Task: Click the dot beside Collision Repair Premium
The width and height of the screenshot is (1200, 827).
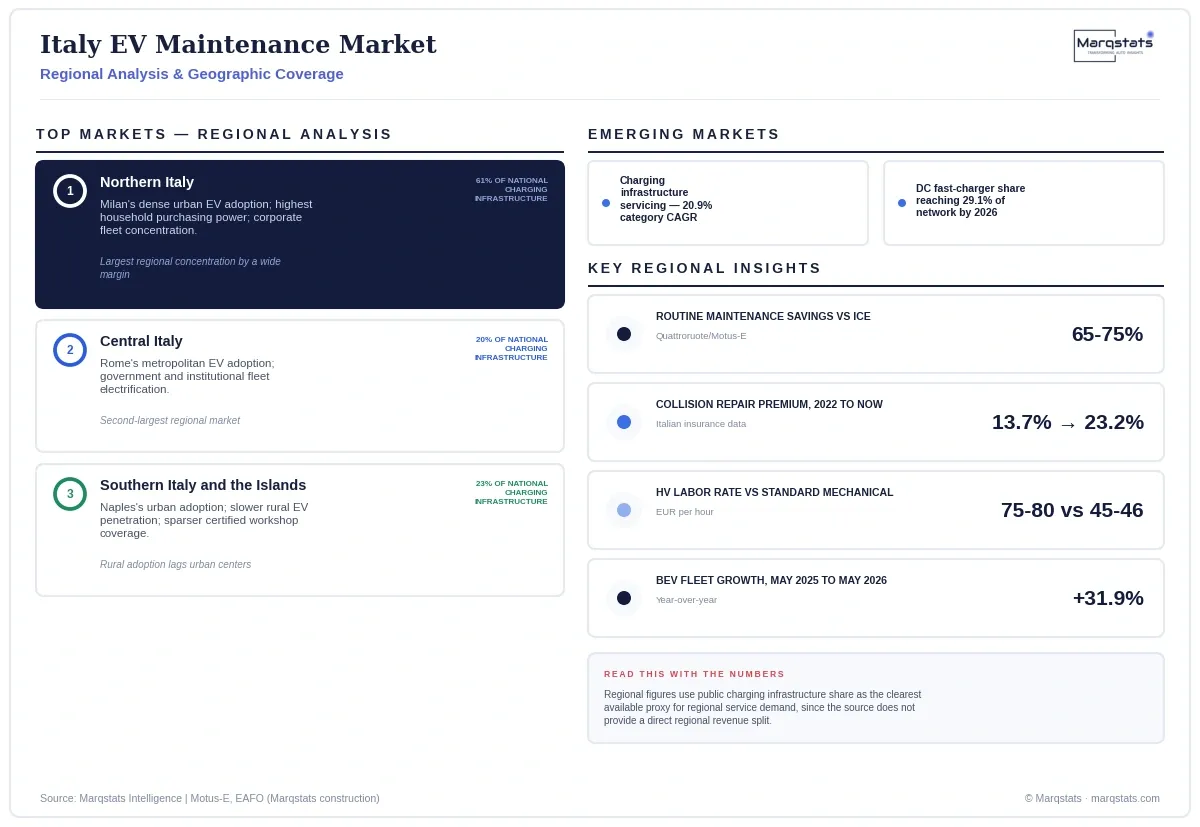Action: pos(624,422)
